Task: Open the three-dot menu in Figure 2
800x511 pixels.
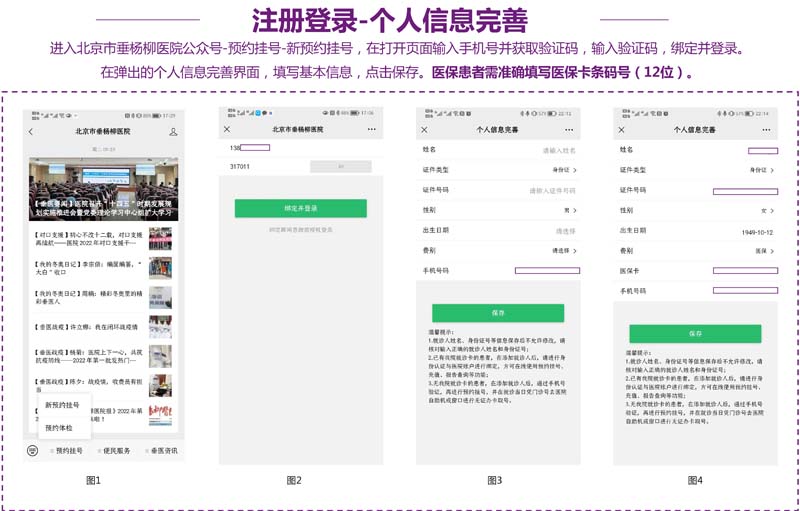Action: (x=372, y=129)
